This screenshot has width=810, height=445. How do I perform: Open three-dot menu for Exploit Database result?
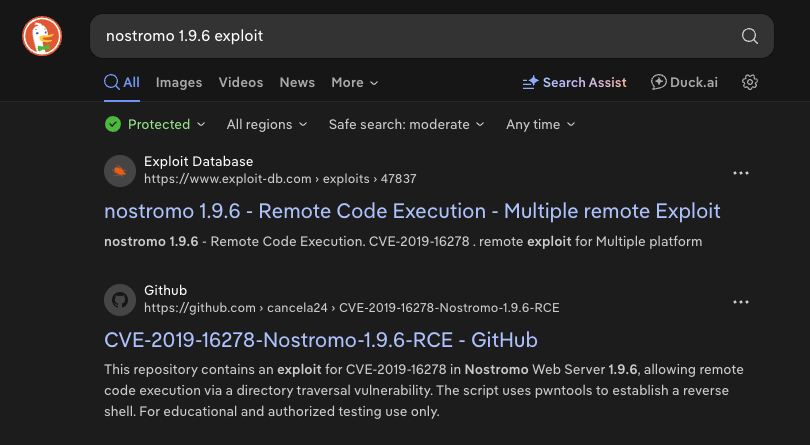click(741, 173)
